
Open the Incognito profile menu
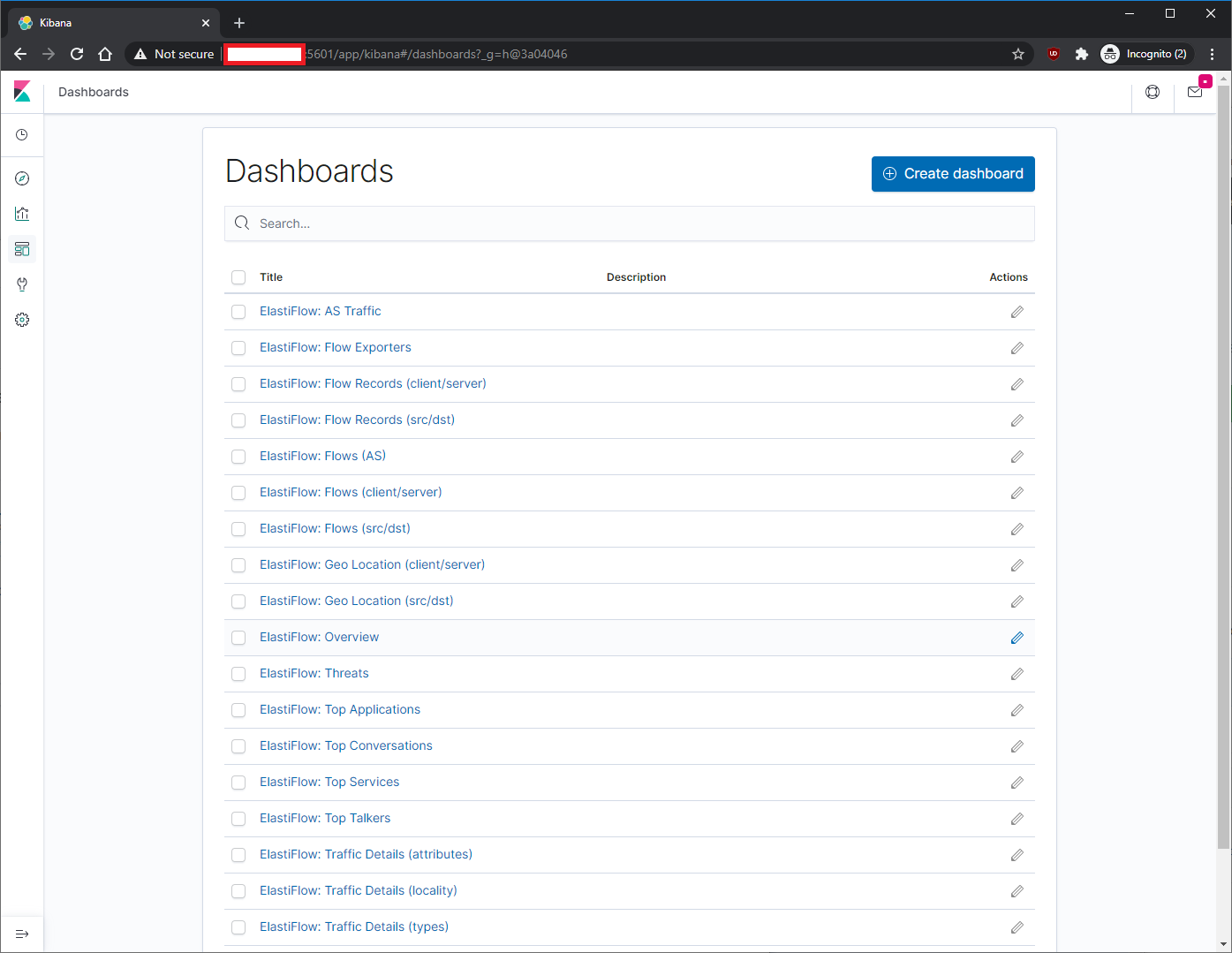pyautogui.click(x=1145, y=54)
